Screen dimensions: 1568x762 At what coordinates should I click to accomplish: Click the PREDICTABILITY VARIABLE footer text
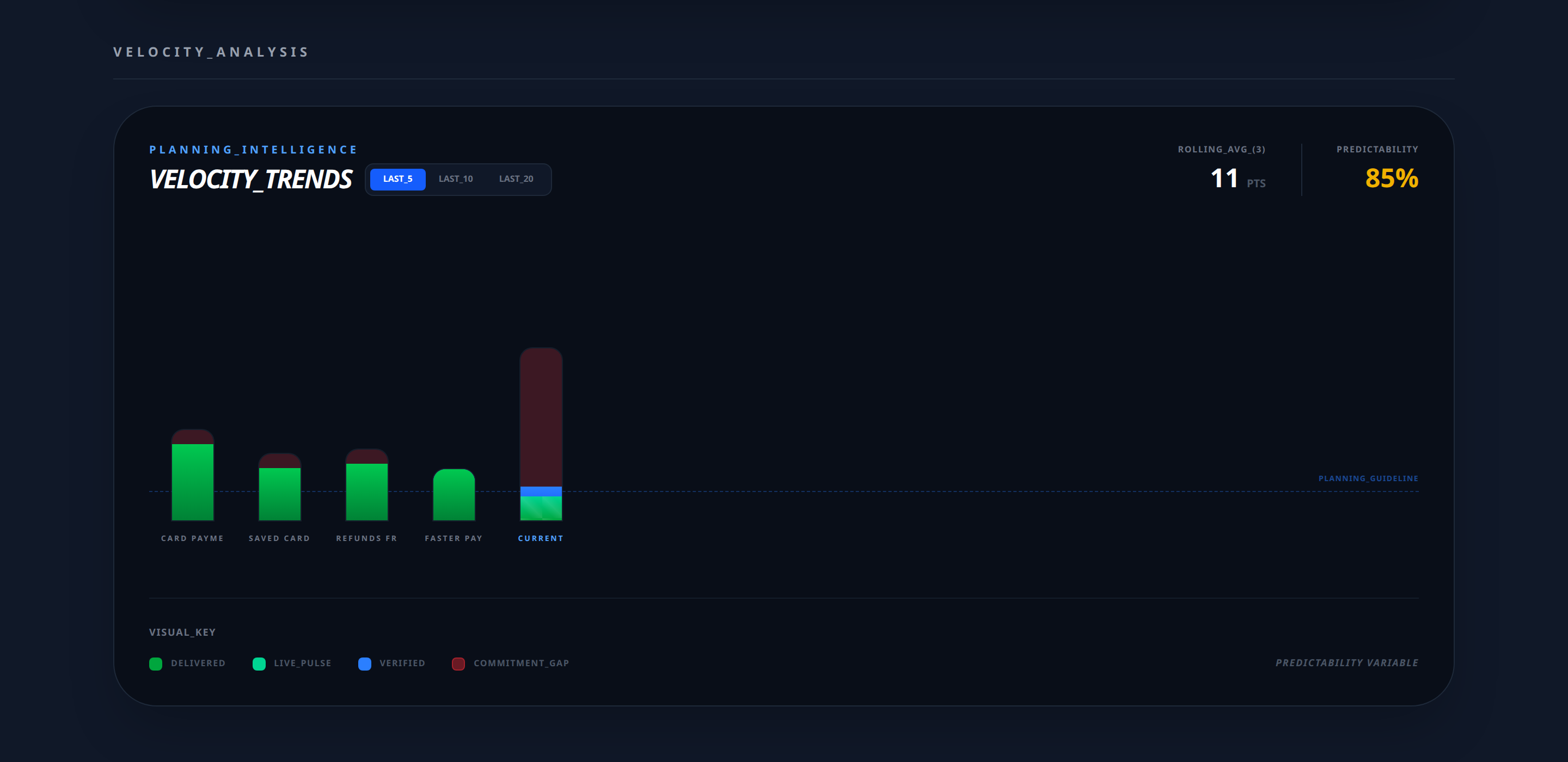(1346, 663)
